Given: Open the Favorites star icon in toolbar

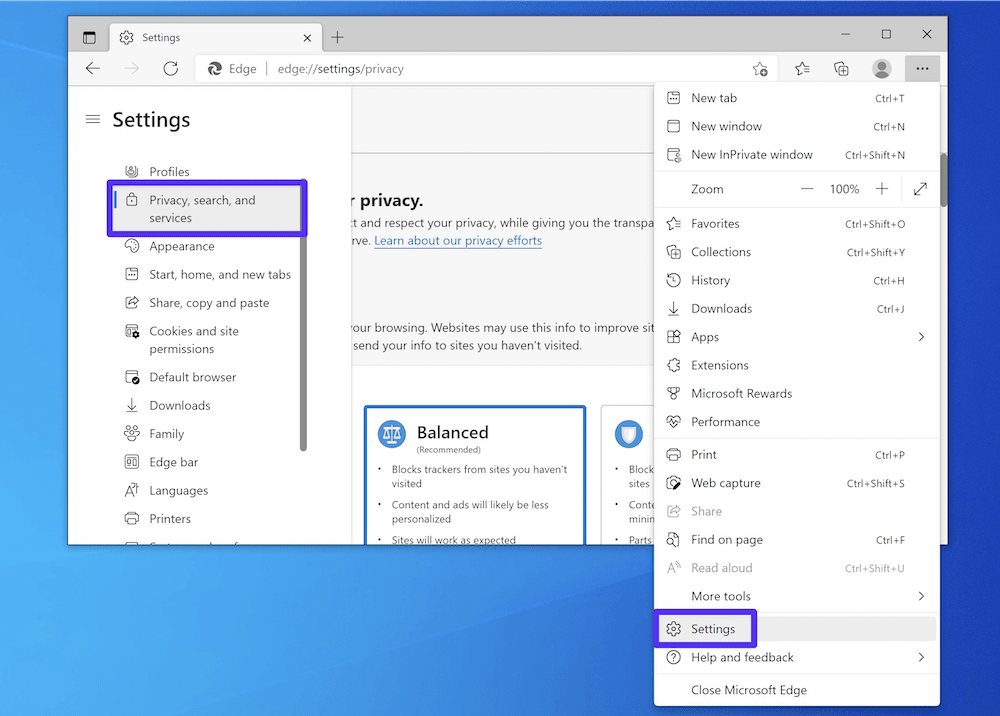Looking at the screenshot, I should point(801,68).
